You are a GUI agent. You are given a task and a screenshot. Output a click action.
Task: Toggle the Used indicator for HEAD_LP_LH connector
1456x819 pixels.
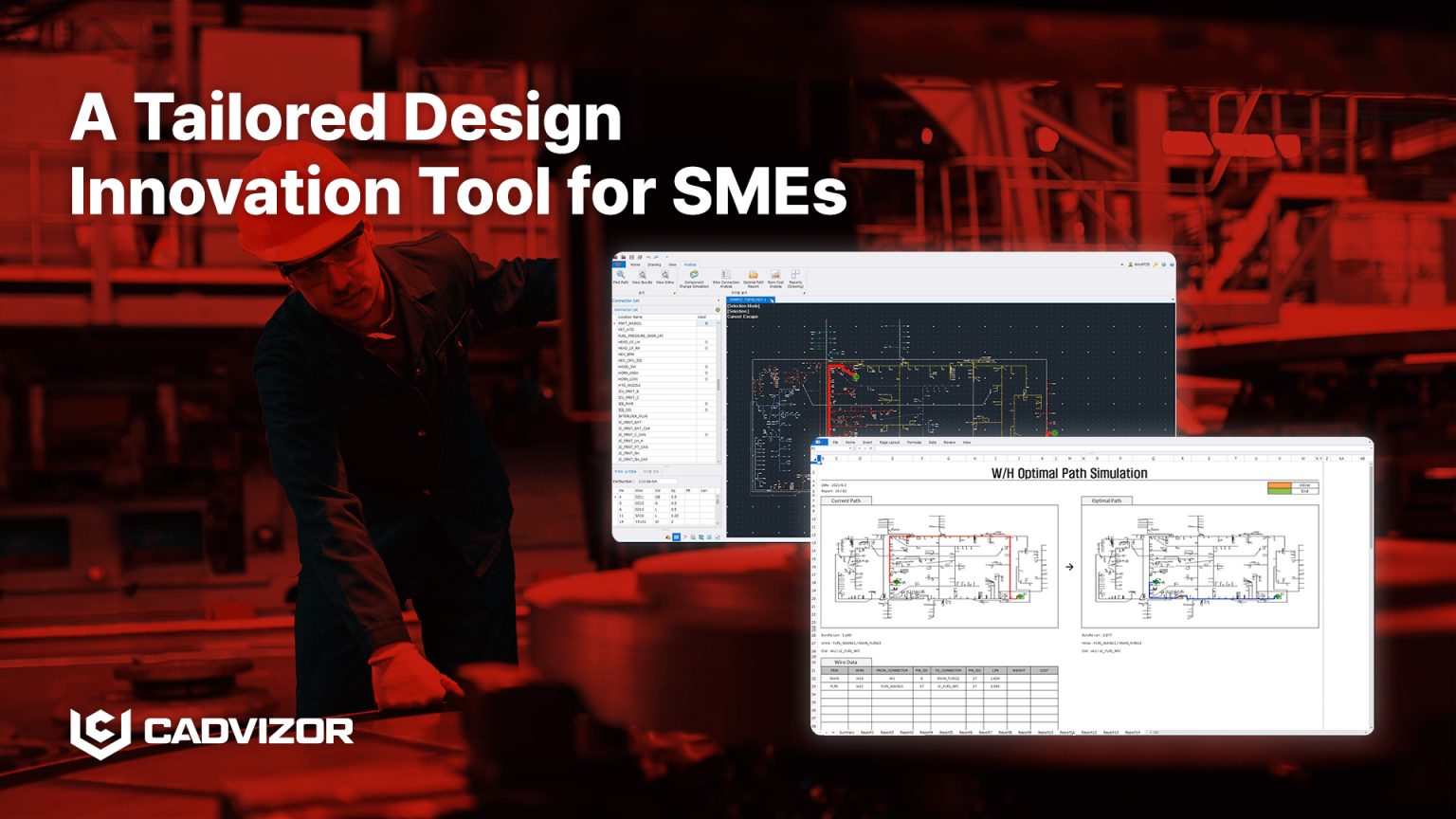pyautogui.click(x=707, y=342)
